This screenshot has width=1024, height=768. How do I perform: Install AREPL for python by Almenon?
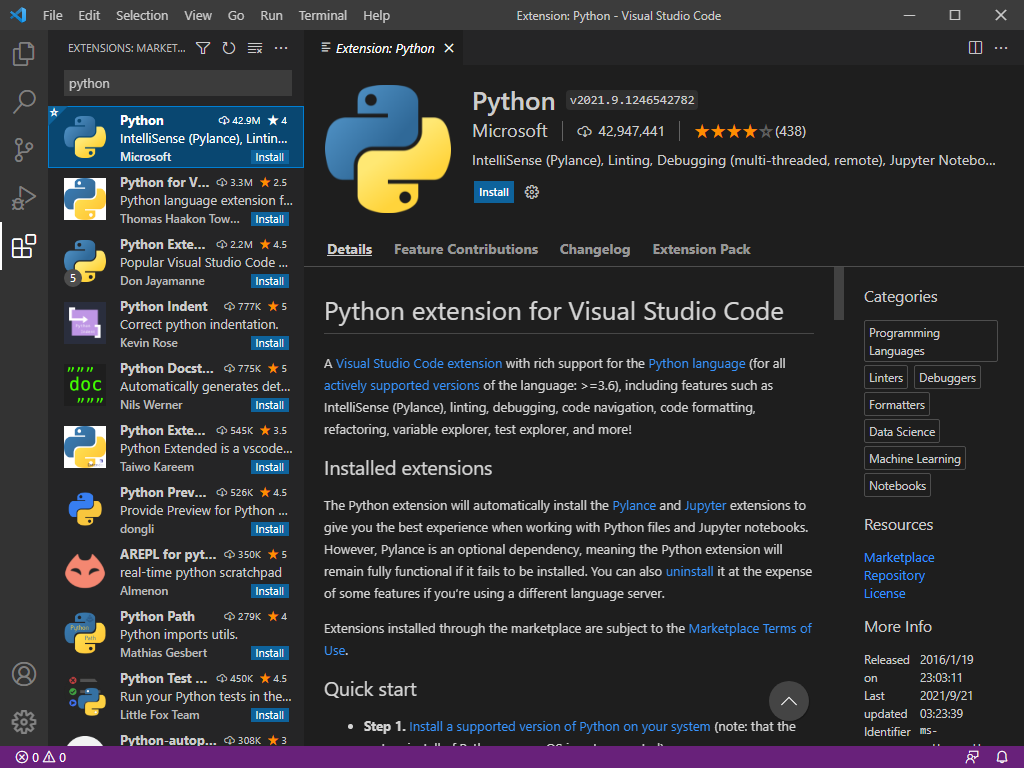270,592
